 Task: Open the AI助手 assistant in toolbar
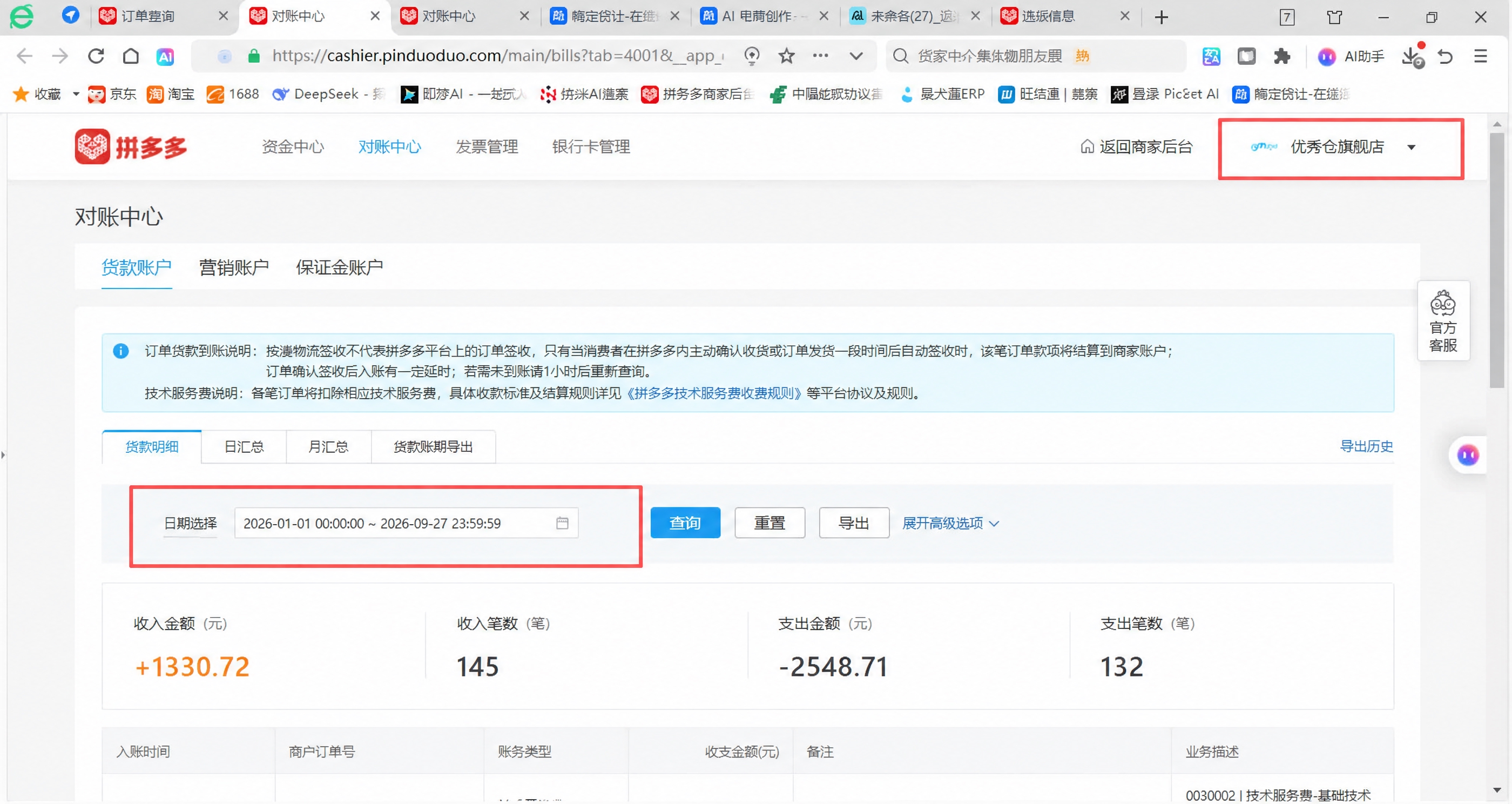click(1351, 56)
